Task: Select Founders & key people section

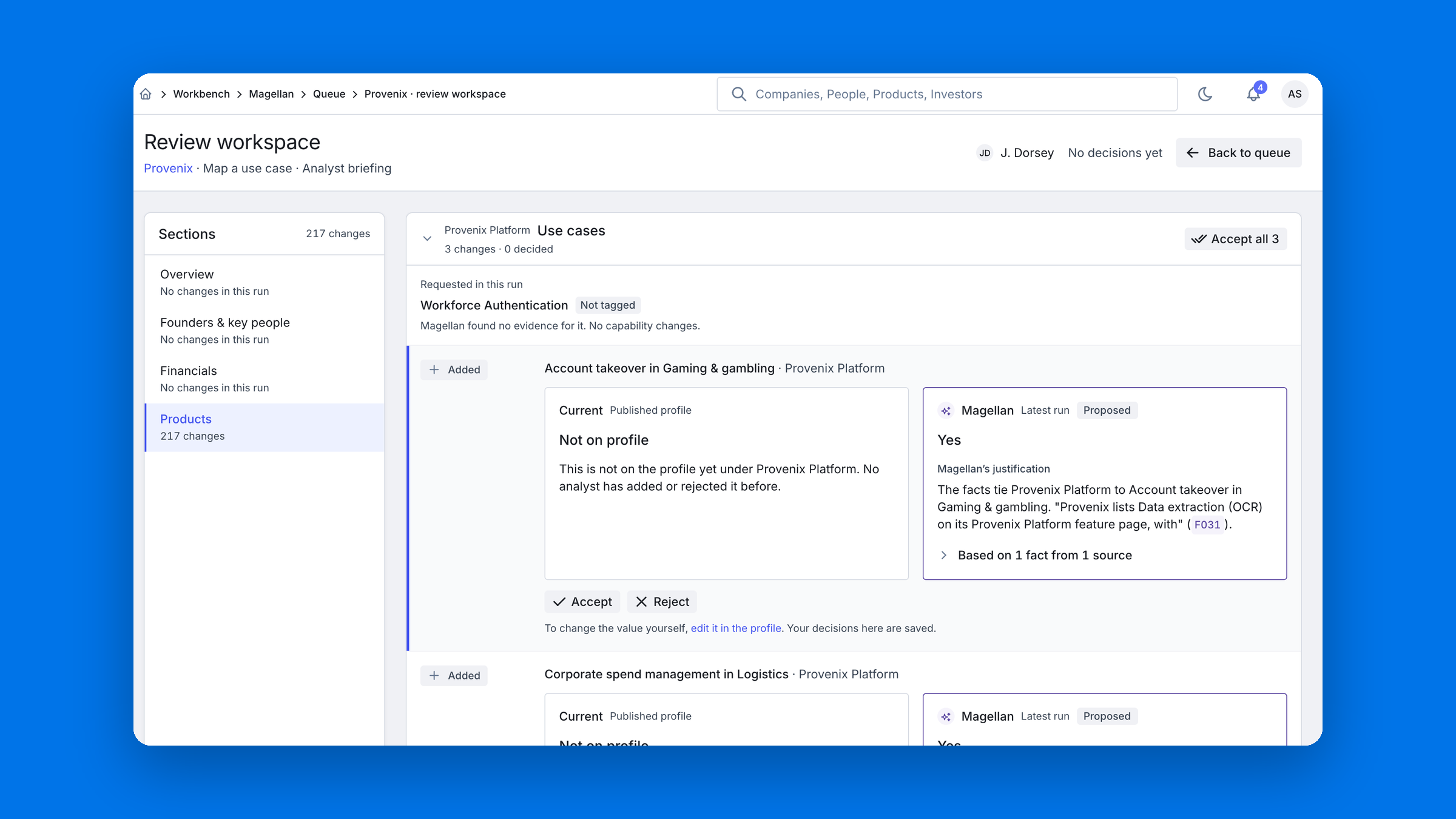Action: point(265,331)
